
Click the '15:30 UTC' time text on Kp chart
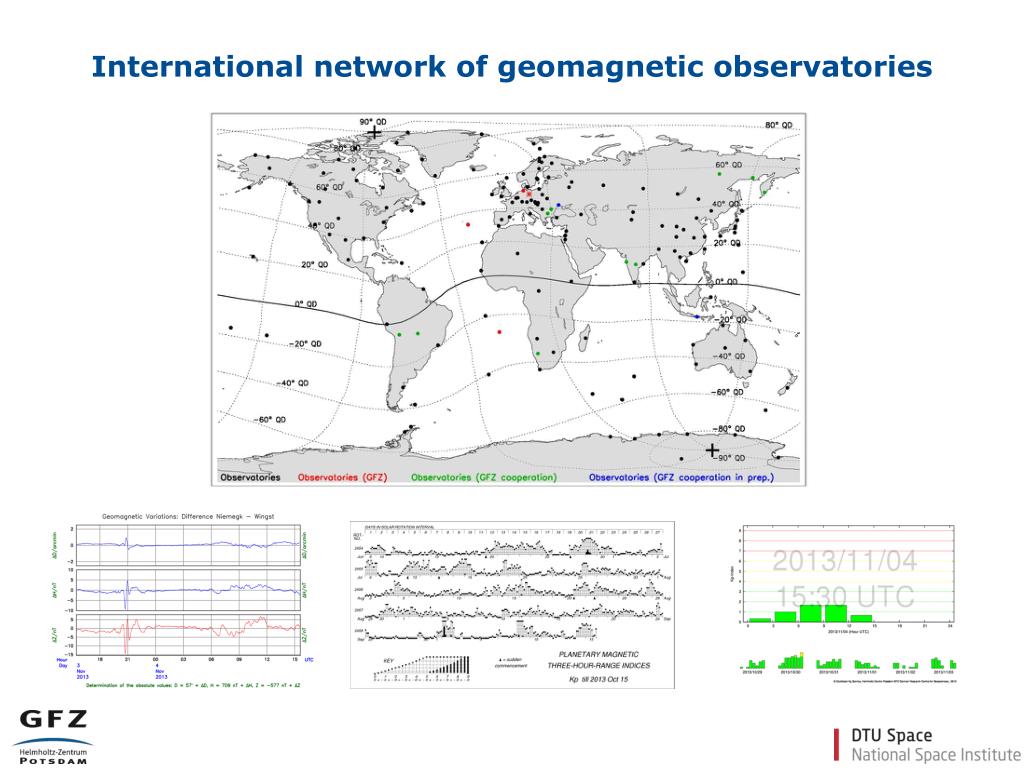coord(844,596)
